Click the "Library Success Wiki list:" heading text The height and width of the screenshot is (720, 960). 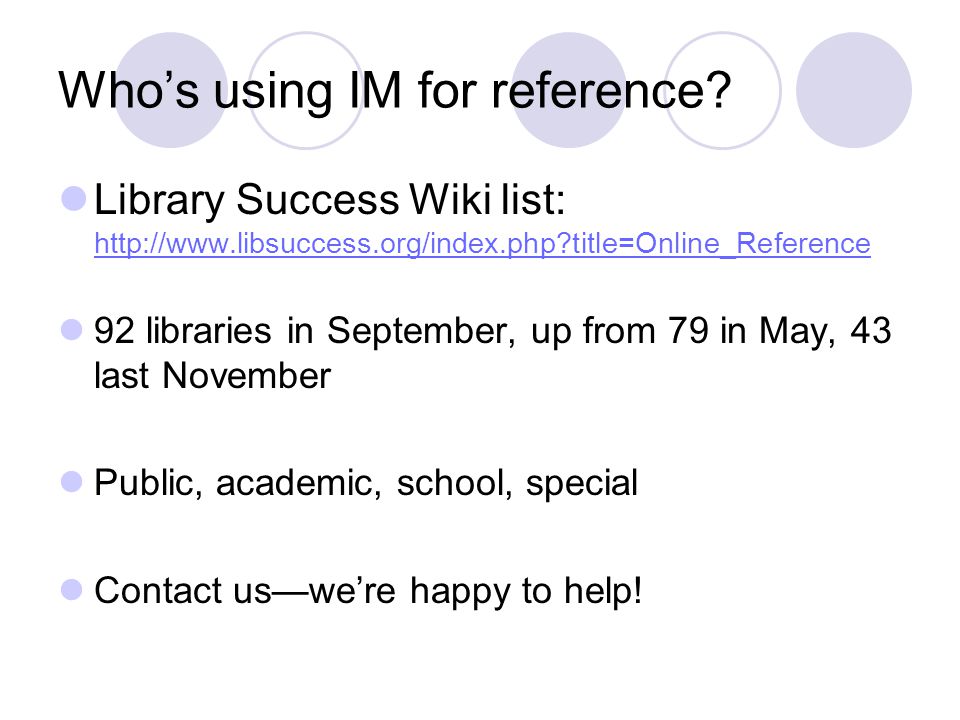(x=329, y=200)
